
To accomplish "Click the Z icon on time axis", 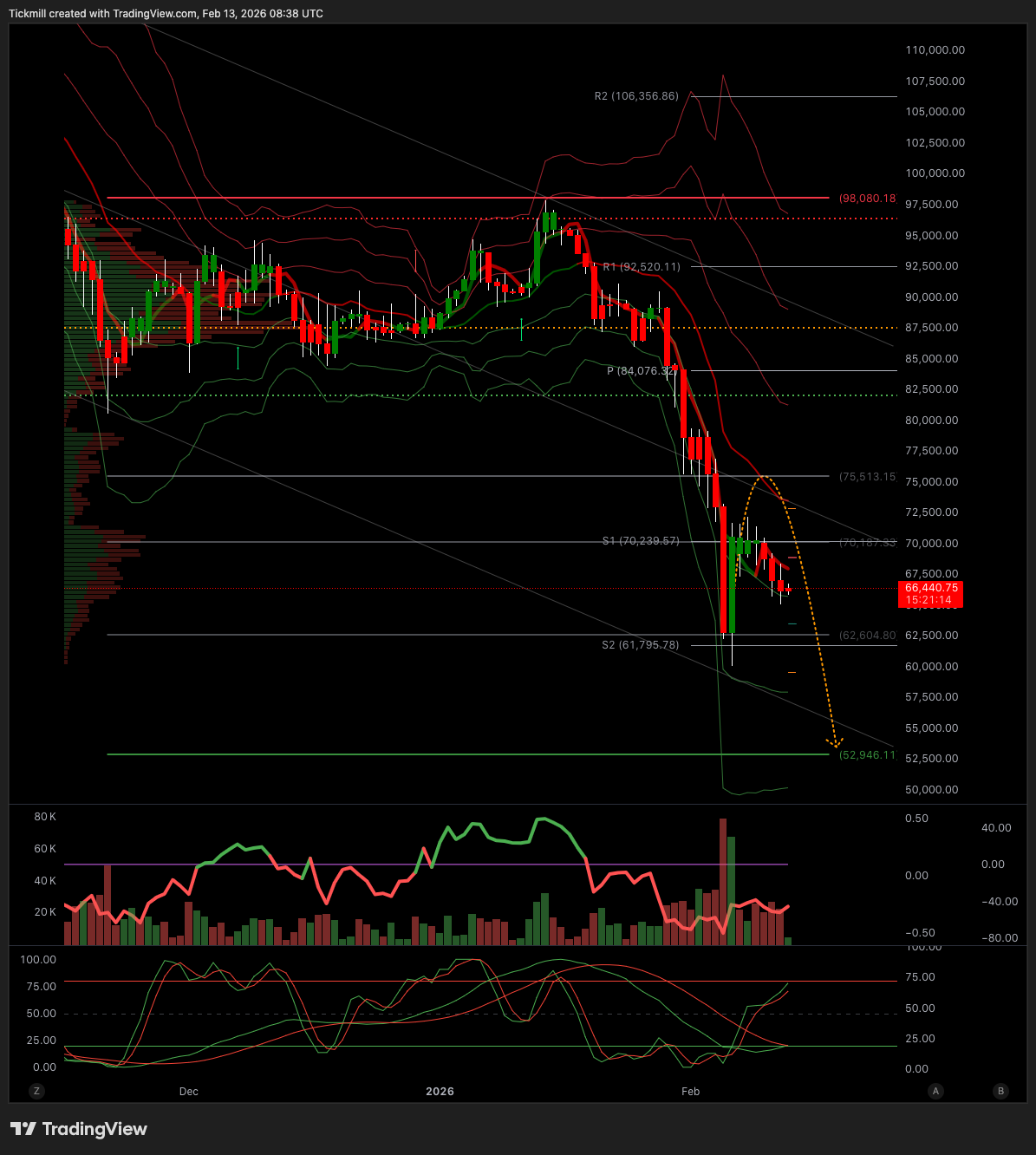I will click(x=36, y=1091).
